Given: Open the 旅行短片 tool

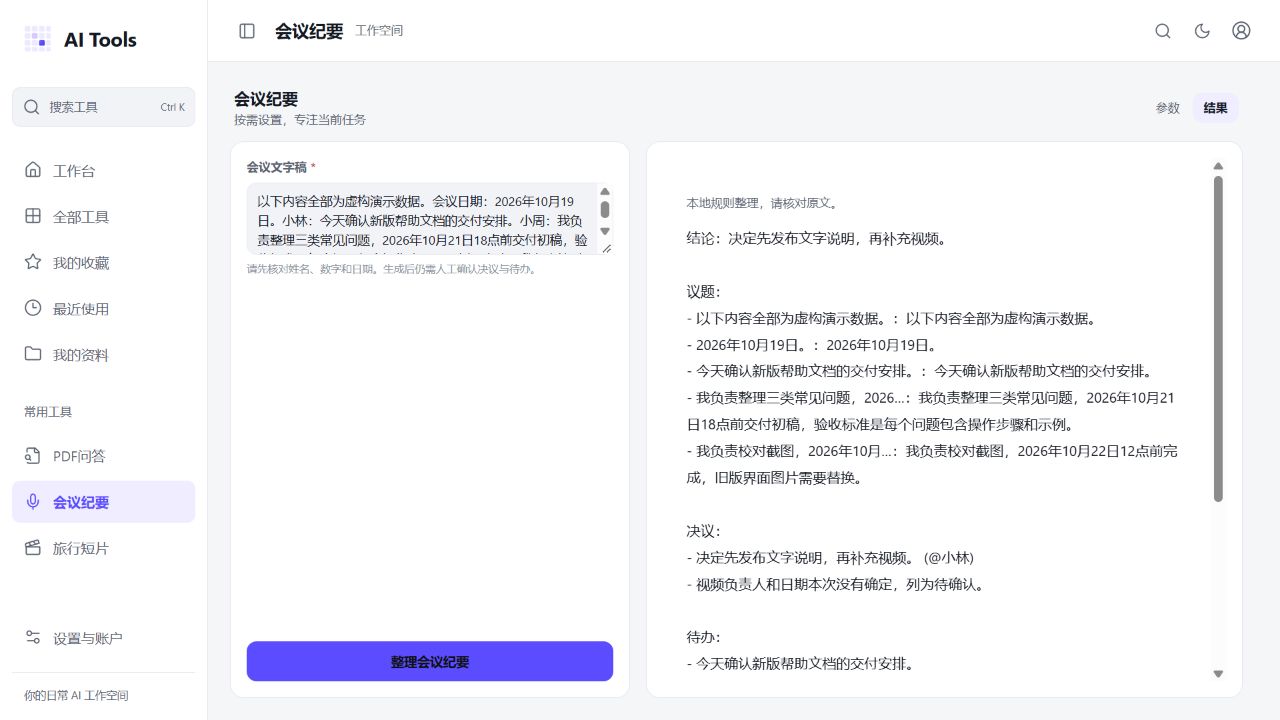Looking at the screenshot, I should pyautogui.click(x=104, y=548).
